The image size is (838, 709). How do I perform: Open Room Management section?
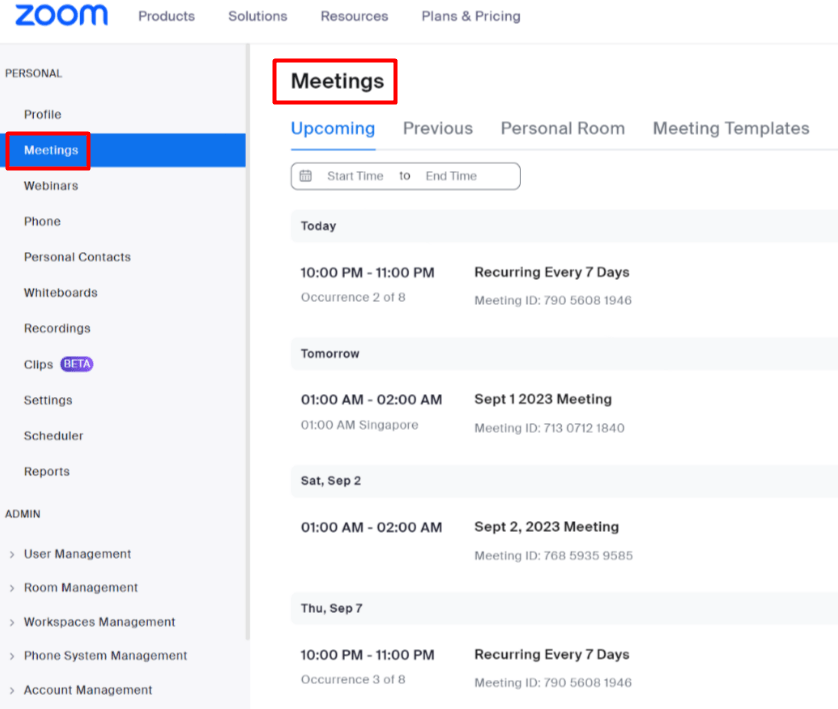tap(81, 588)
